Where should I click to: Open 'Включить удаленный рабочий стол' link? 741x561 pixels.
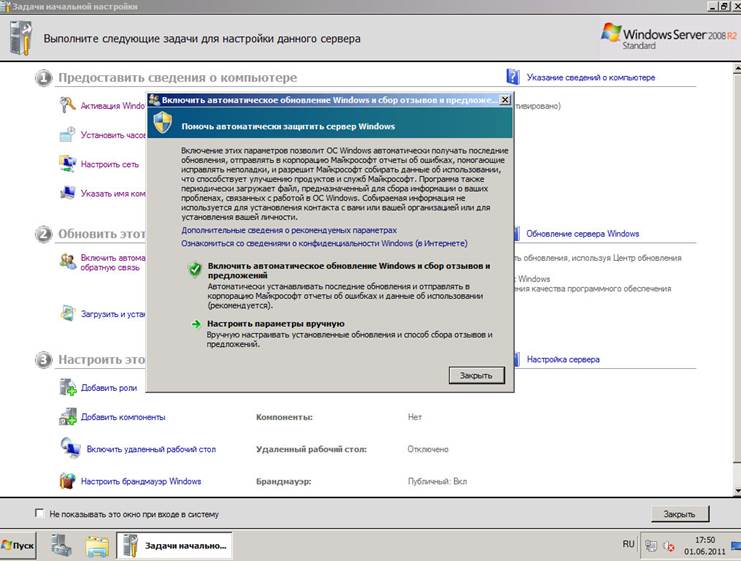click(151, 449)
